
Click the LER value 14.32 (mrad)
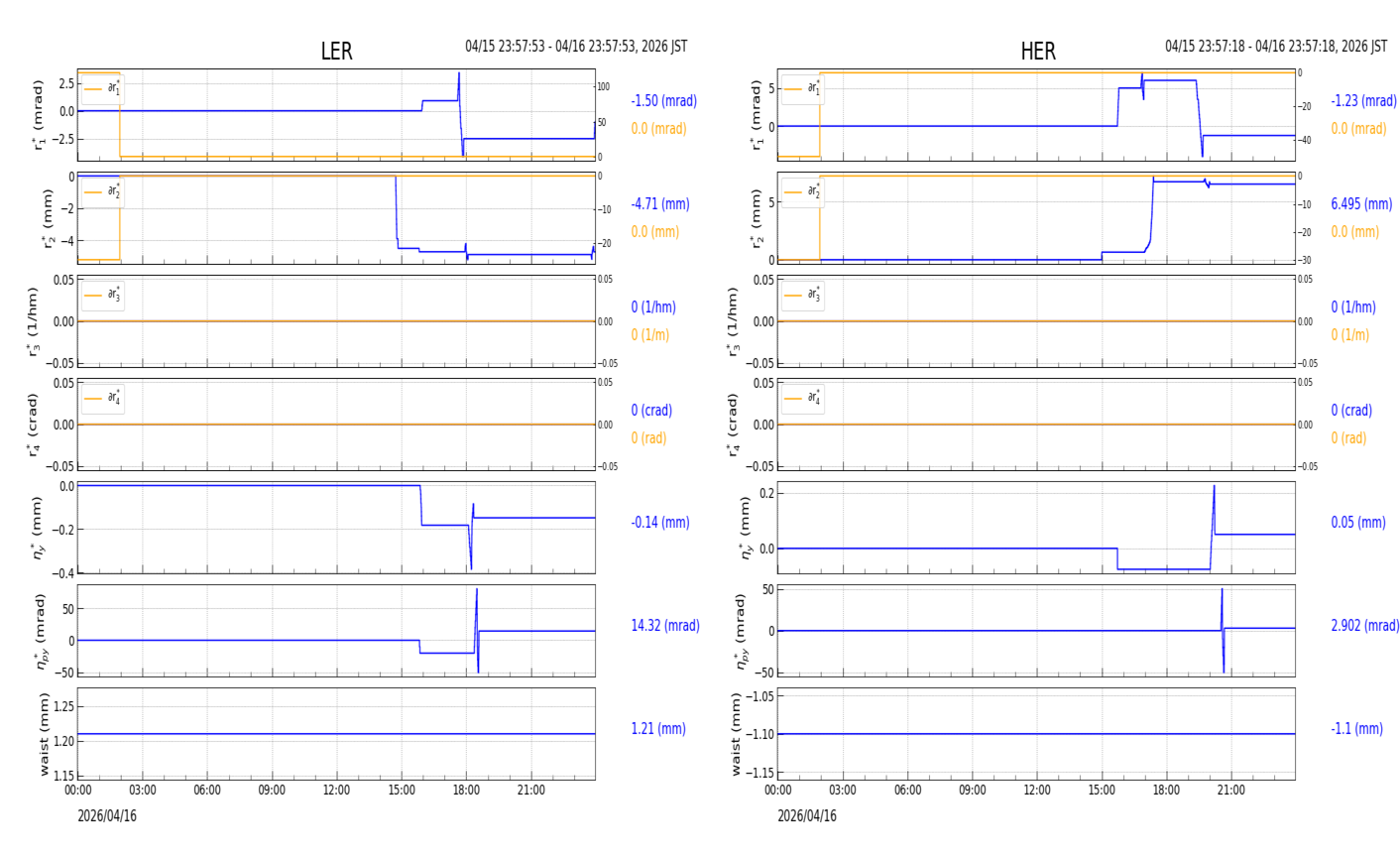[665, 626]
